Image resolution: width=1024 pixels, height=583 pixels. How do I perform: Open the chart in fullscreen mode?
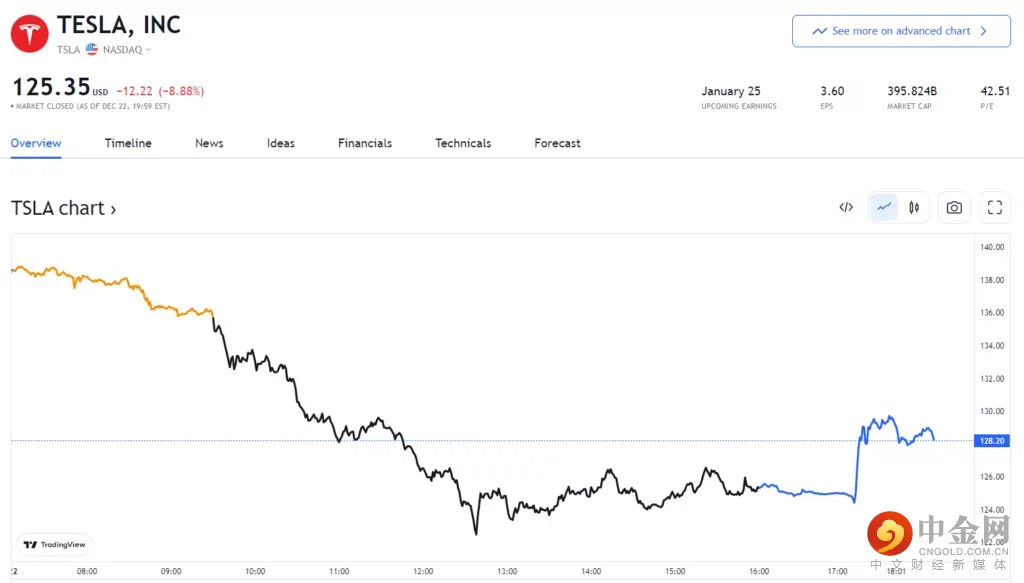pyautogui.click(x=994, y=207)
